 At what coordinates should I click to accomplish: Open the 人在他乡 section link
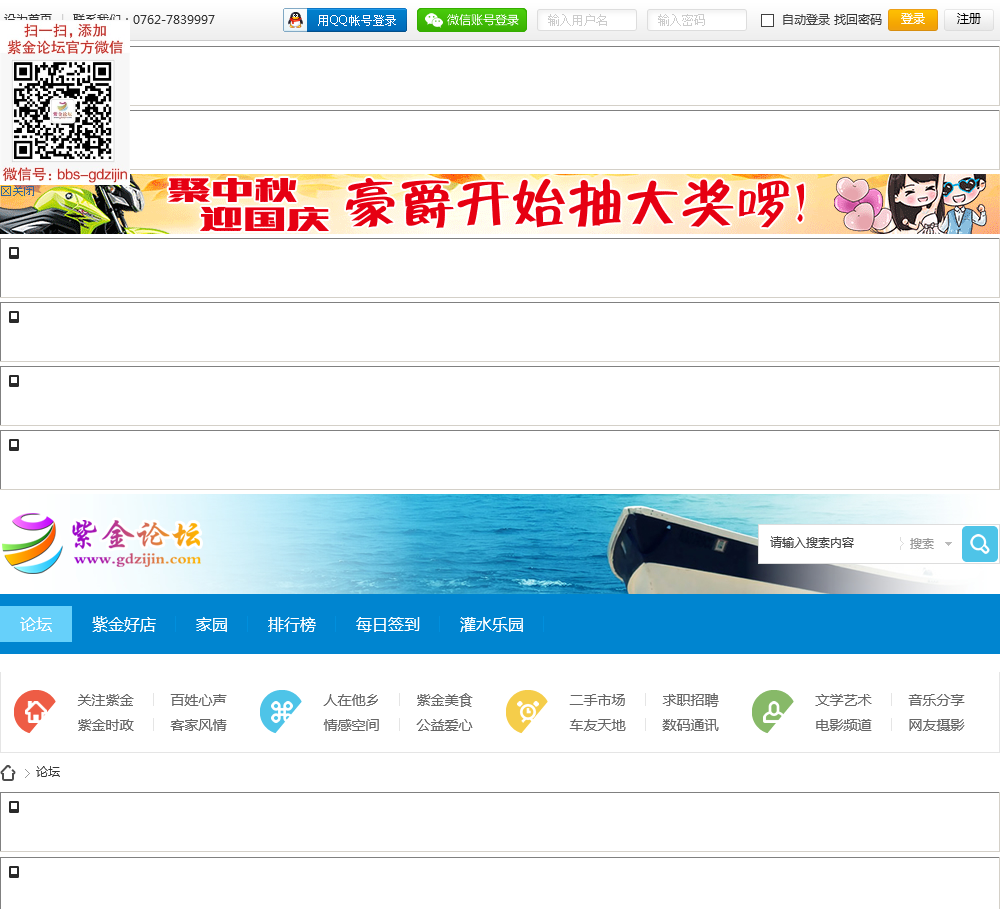[x=351, y=700]
